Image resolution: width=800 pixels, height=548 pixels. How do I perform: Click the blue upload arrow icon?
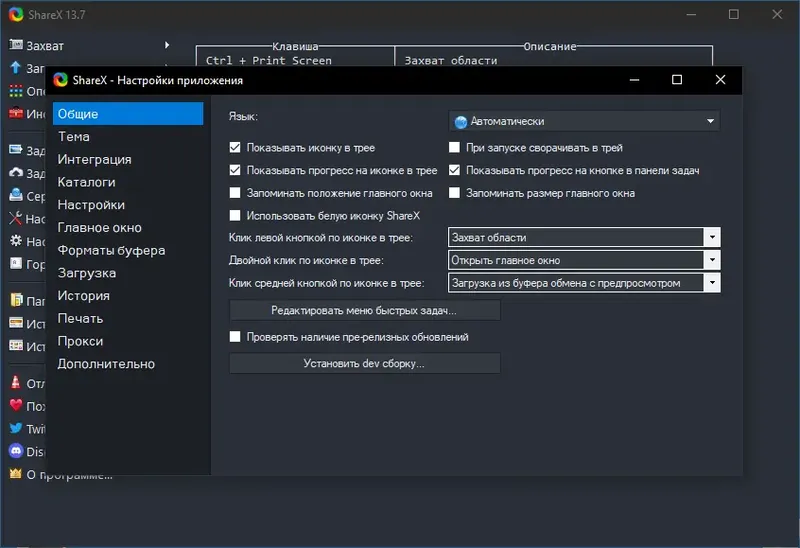[16, 67]
